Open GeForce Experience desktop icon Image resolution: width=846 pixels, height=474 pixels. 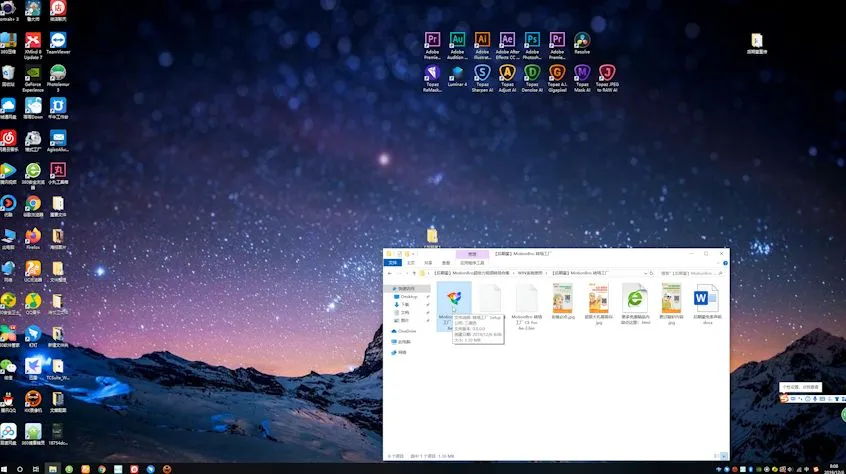[x=33, y=78]
